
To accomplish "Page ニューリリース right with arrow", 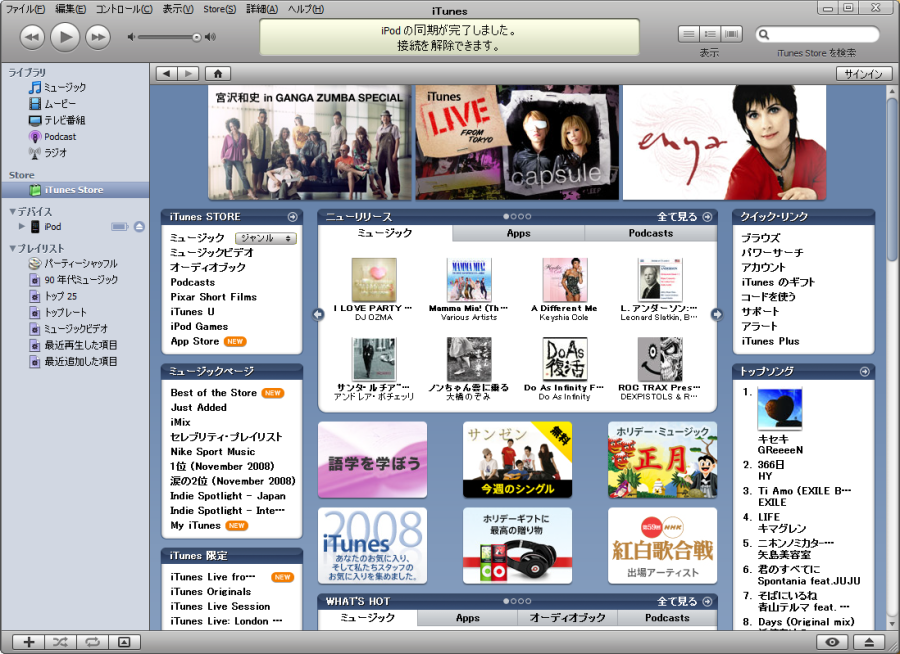I will (x=716, y=314).
